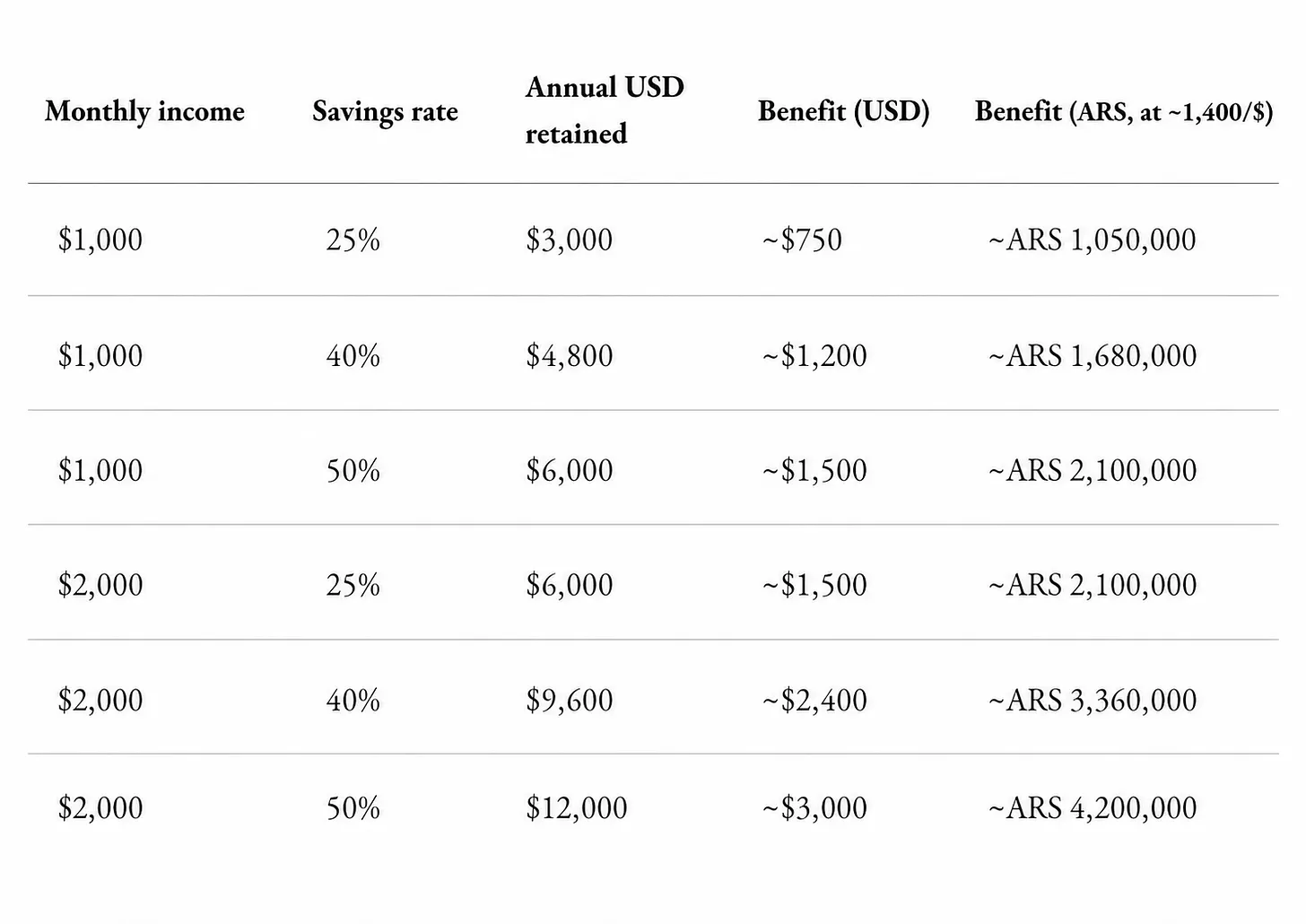Select the ~ARS 1,050,000 cell

pos(1092,240)
